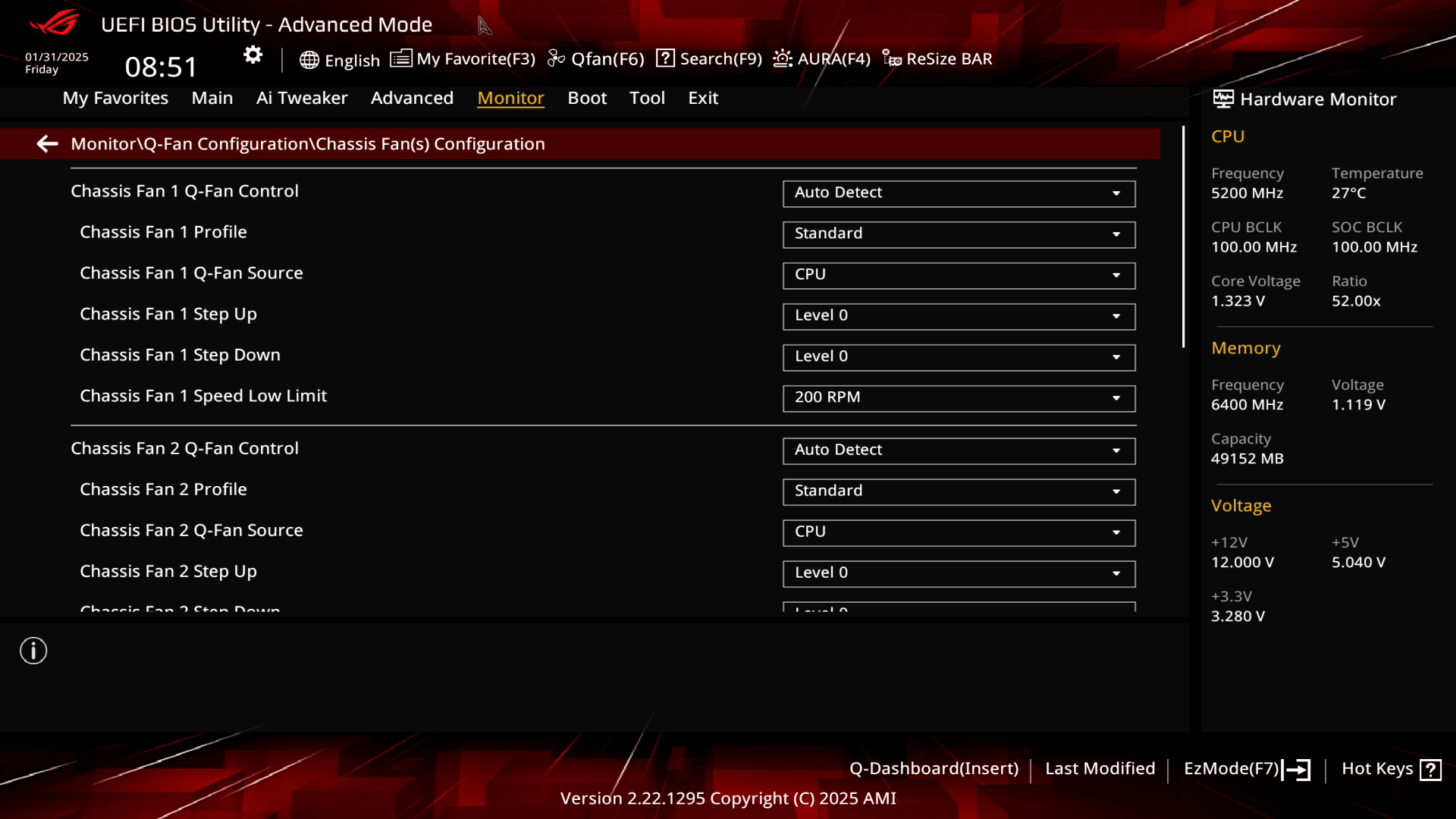Open language selection menu
1456x819 pixels.
point(338,58)
